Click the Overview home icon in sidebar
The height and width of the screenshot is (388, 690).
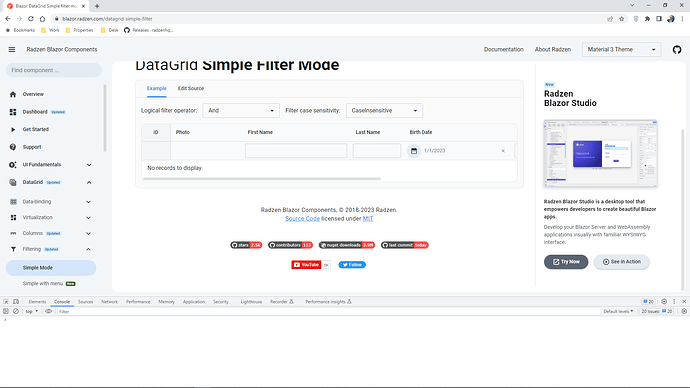click(x=13, y=94)
